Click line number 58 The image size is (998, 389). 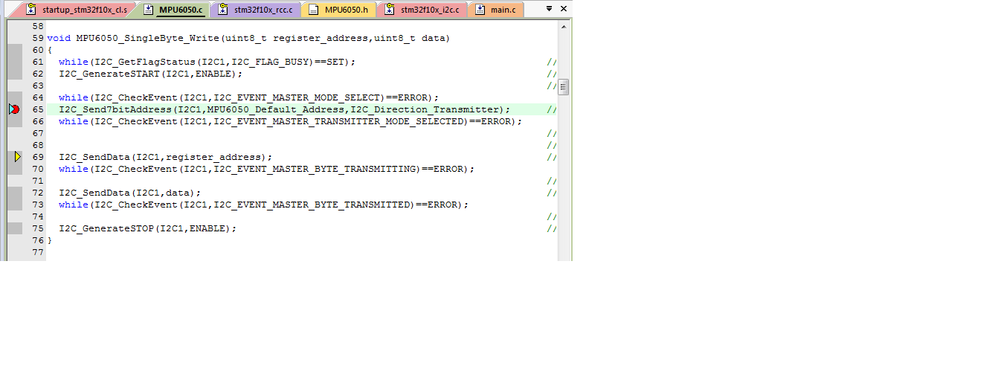38,26
